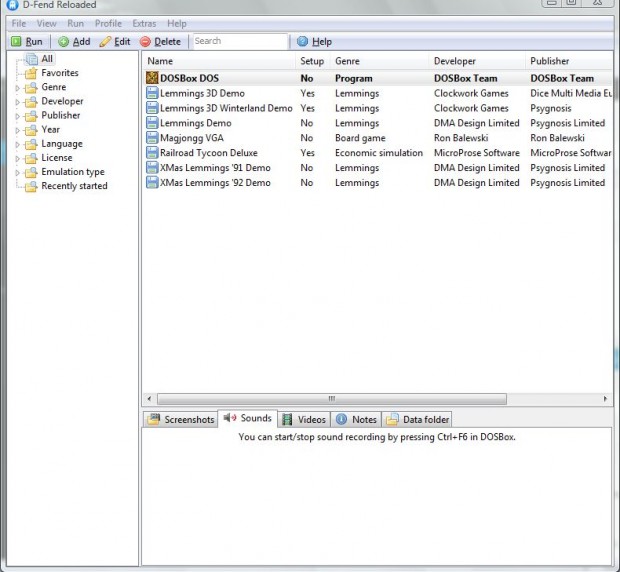This screenshot has width=620, height=572.
Task: Click the D-Fend Reloaded title bar icon
Action: (x=13, y=4)
